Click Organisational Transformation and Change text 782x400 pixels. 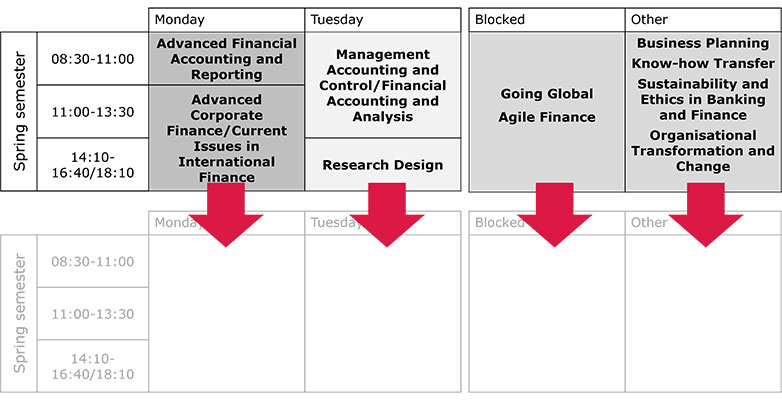[x=703, y=151]
